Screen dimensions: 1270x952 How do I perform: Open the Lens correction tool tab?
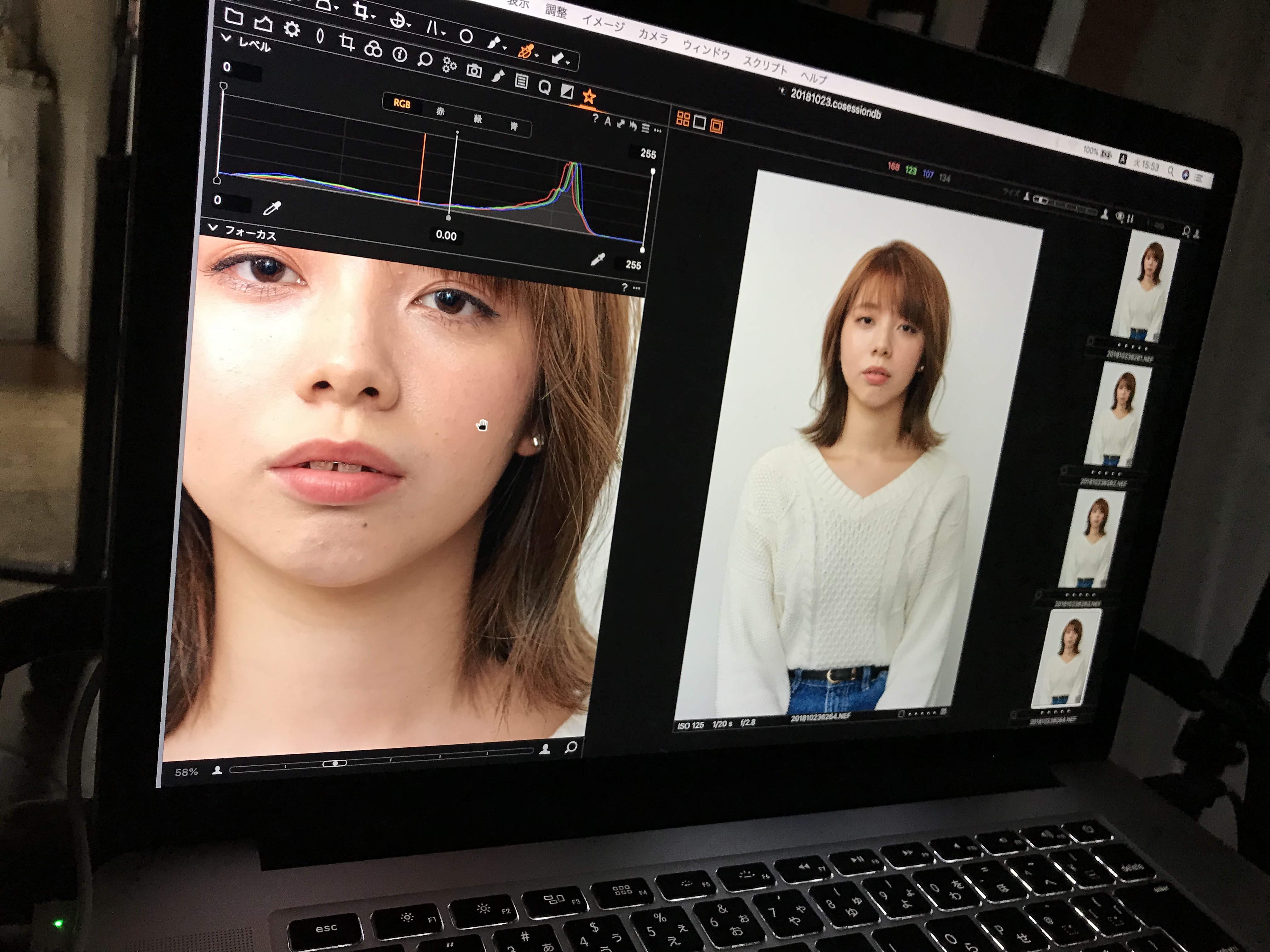click(x=320, y=36)
